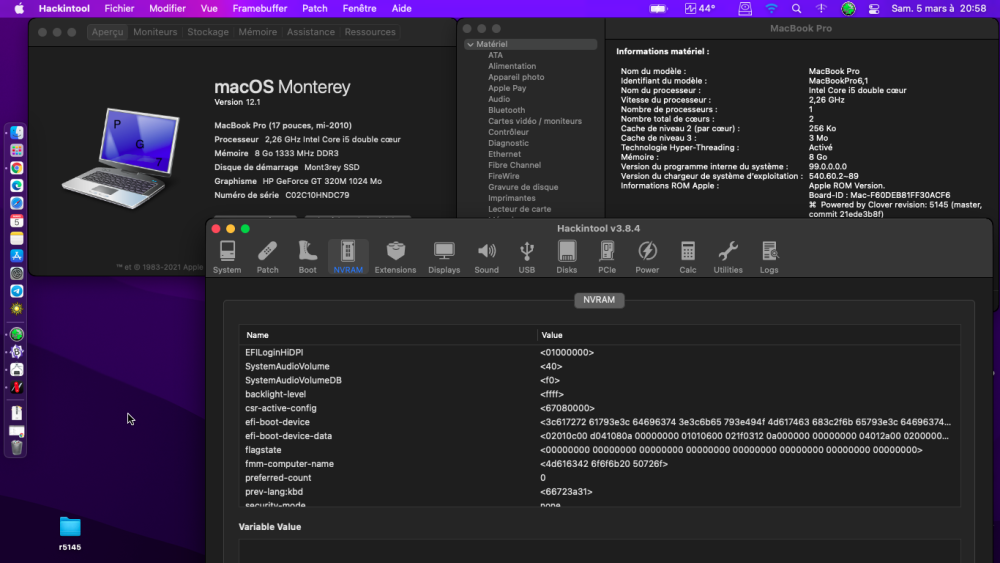The height and width of the screenshot is (563, 1000).
Task: Open the Power toolbar icon
Action: point(647,257)
